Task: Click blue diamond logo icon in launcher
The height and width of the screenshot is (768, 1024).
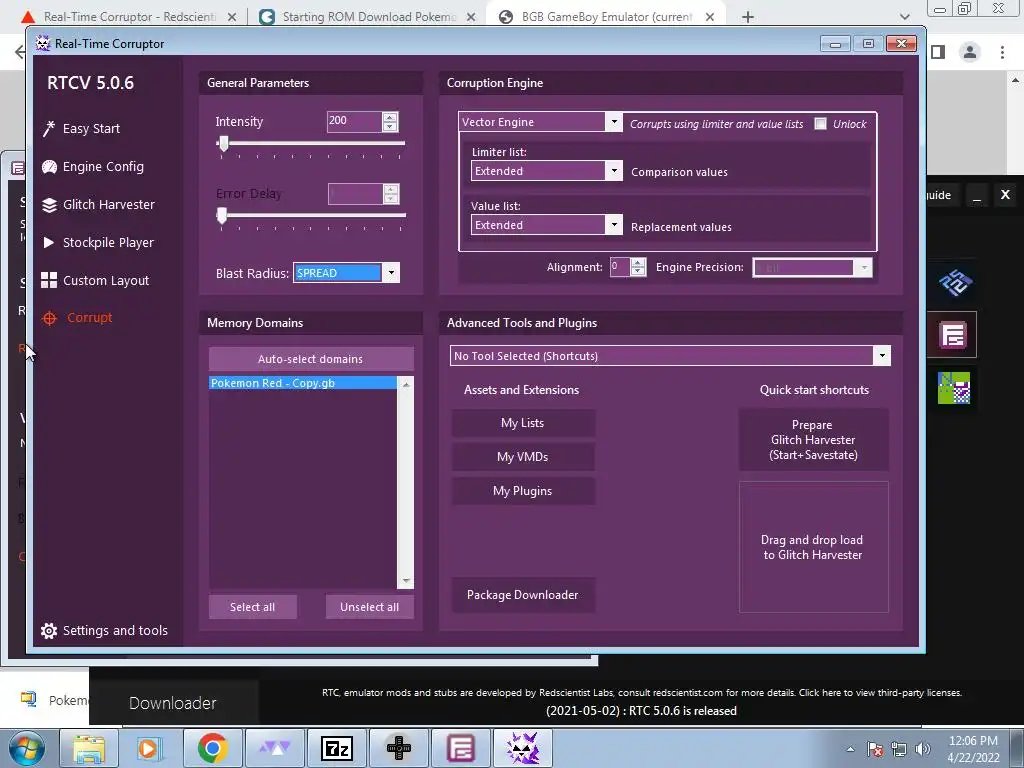Action: [954, 283]
